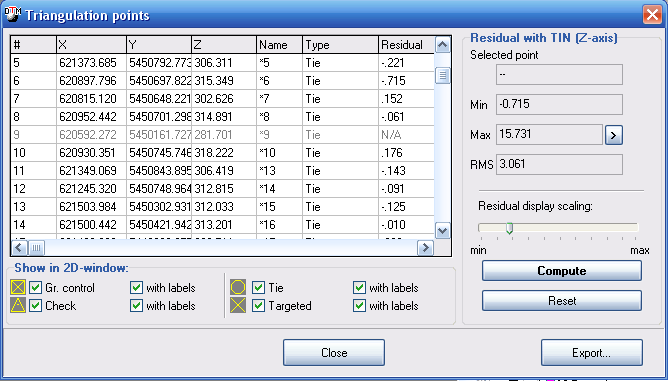Select row with name *15

click(x=280, y=207)
